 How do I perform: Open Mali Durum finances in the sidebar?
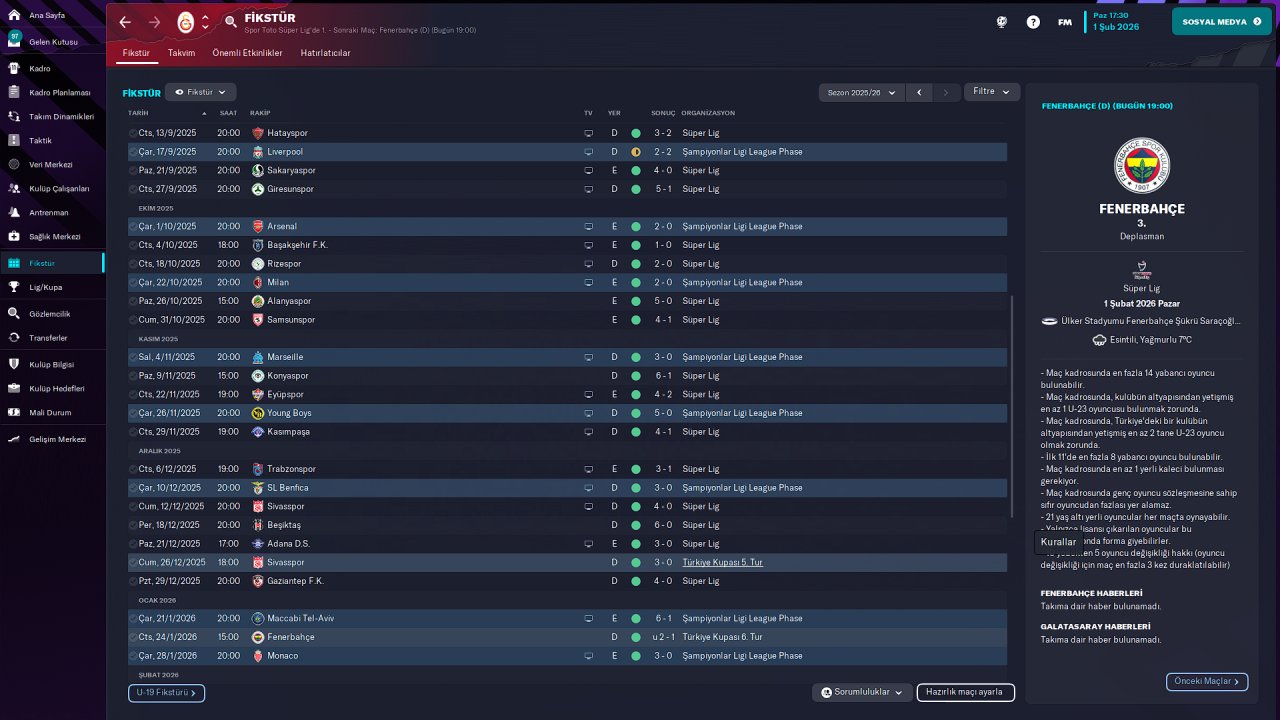pyautogui.click(x=52, y=412)
